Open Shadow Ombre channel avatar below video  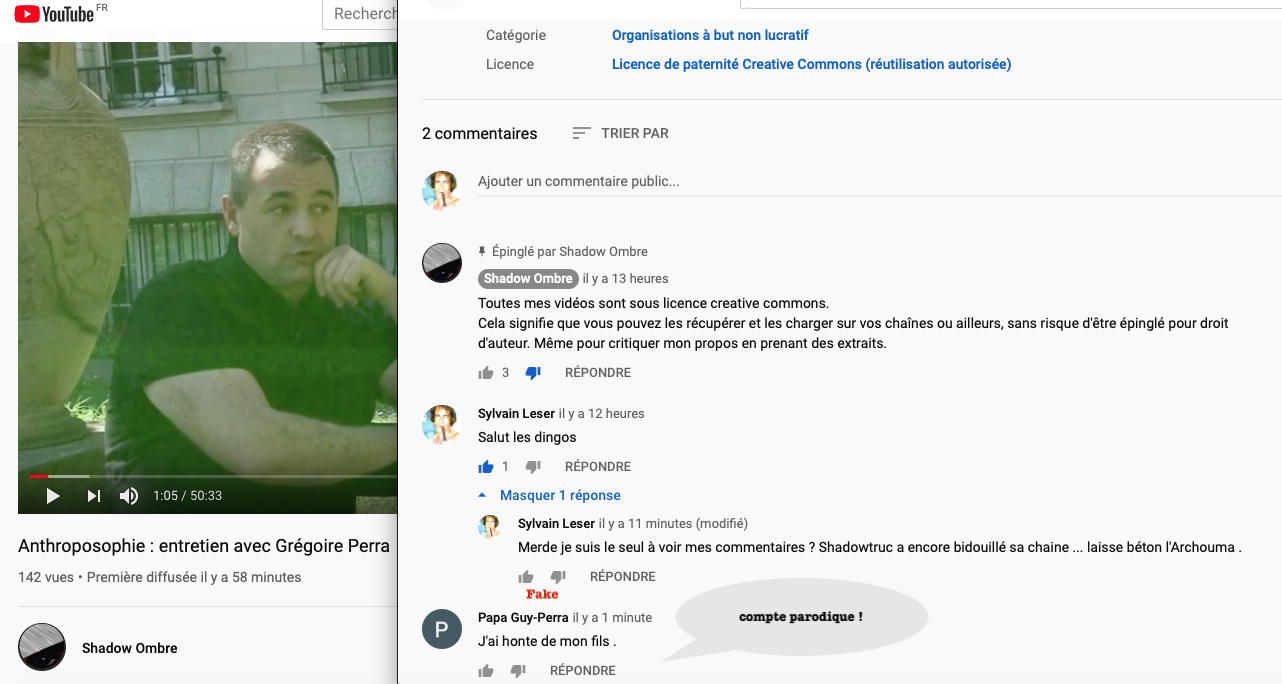click(x=42, y=648)
